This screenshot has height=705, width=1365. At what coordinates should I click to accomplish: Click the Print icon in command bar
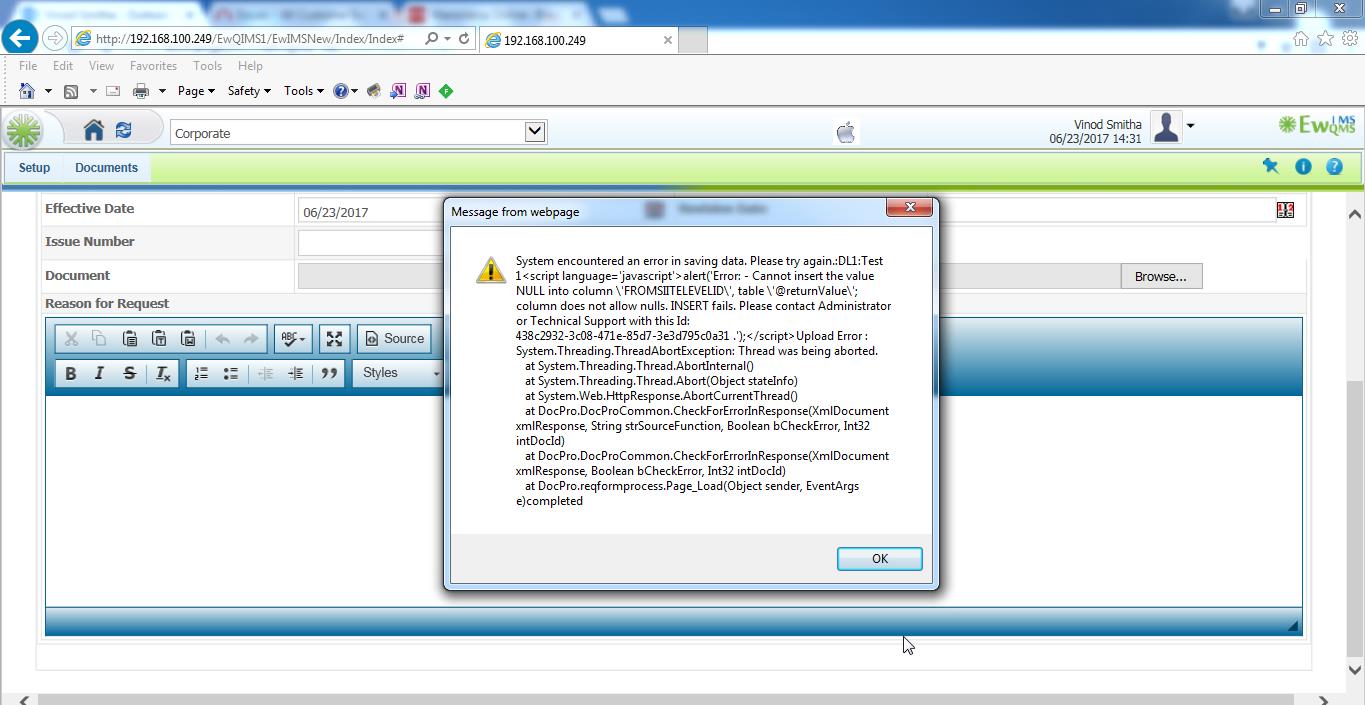click(141, 91)
